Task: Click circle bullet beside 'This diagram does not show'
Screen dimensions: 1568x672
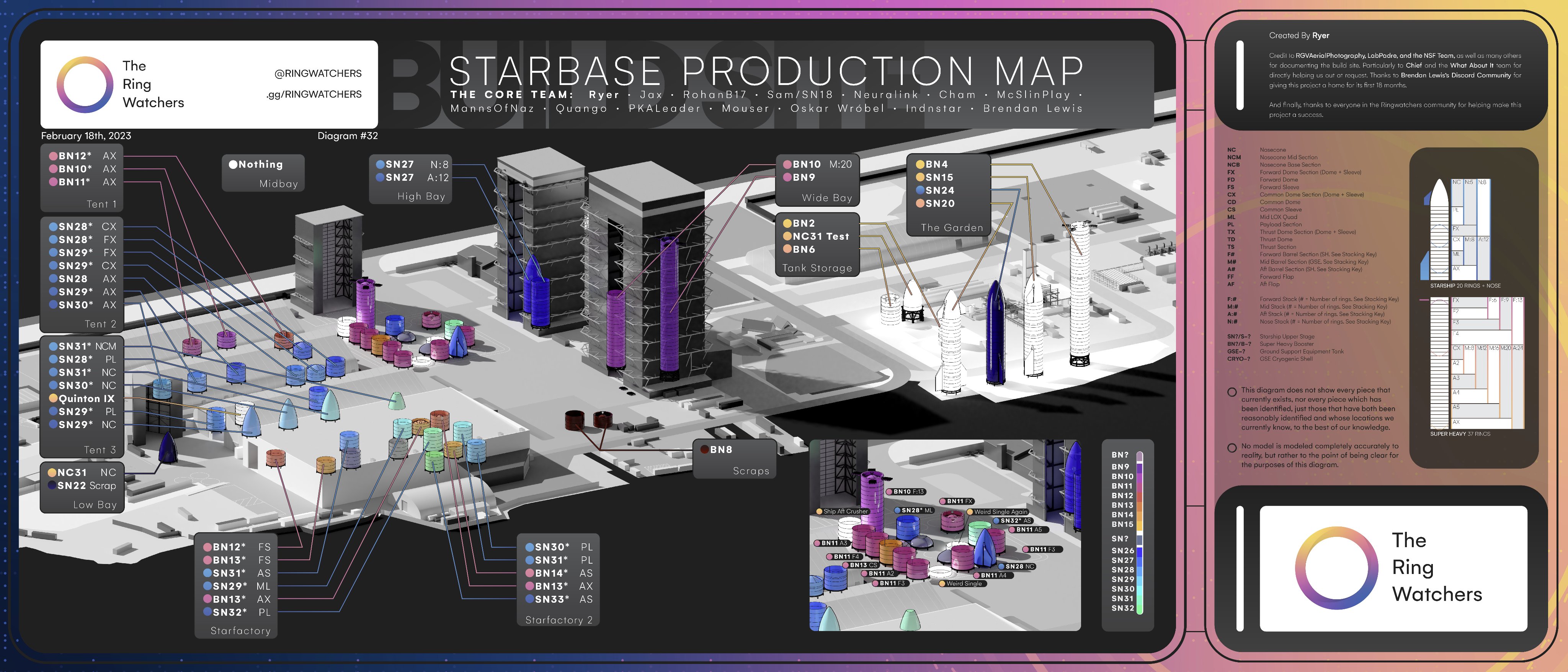Action: point(1232,392)
